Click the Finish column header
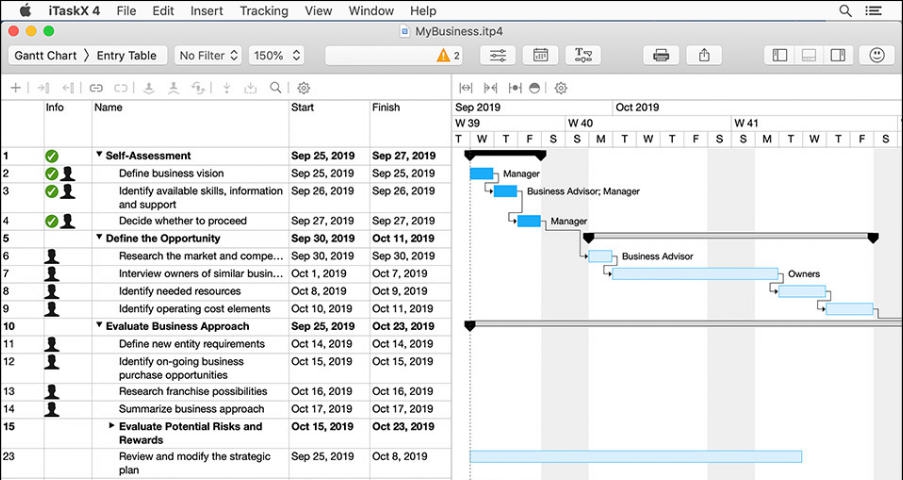903x480 pixels. pos(410,123)
